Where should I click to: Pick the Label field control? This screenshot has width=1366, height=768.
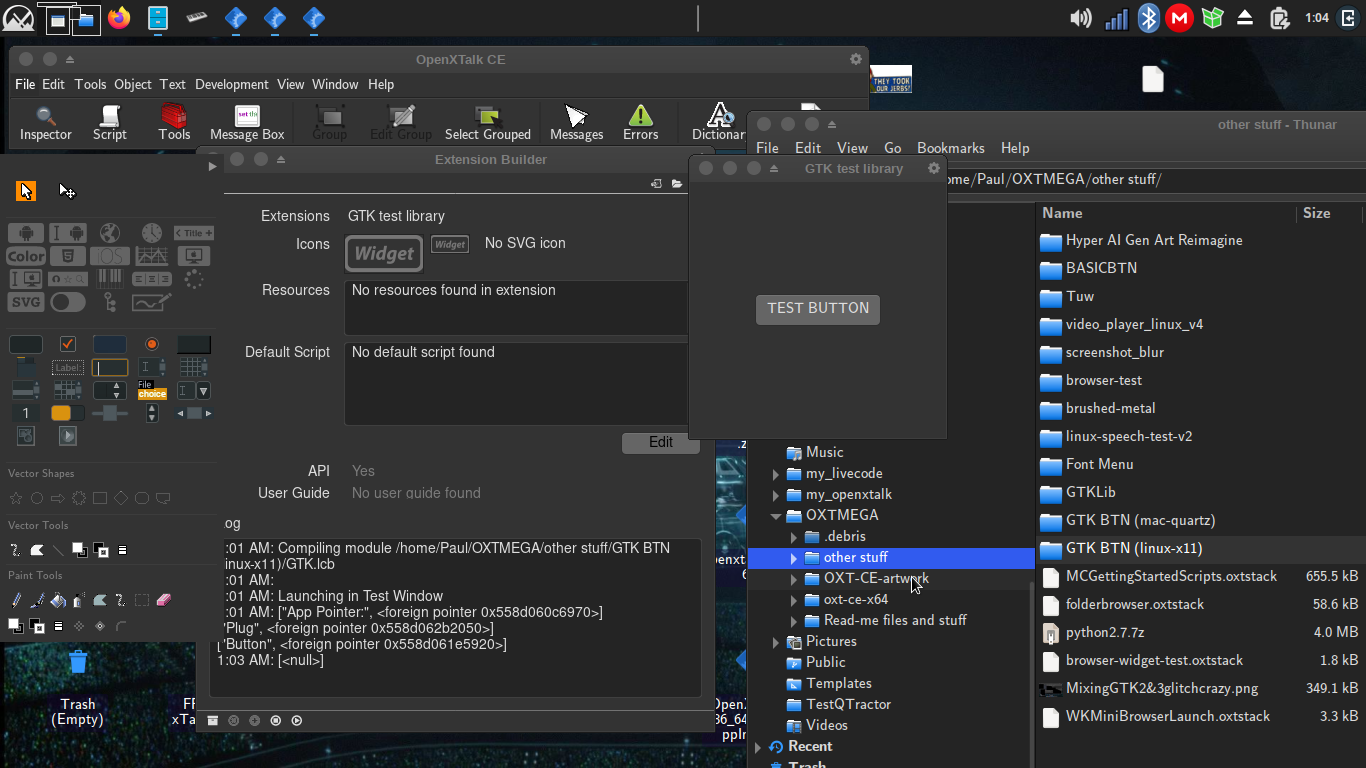click(68, 367)
